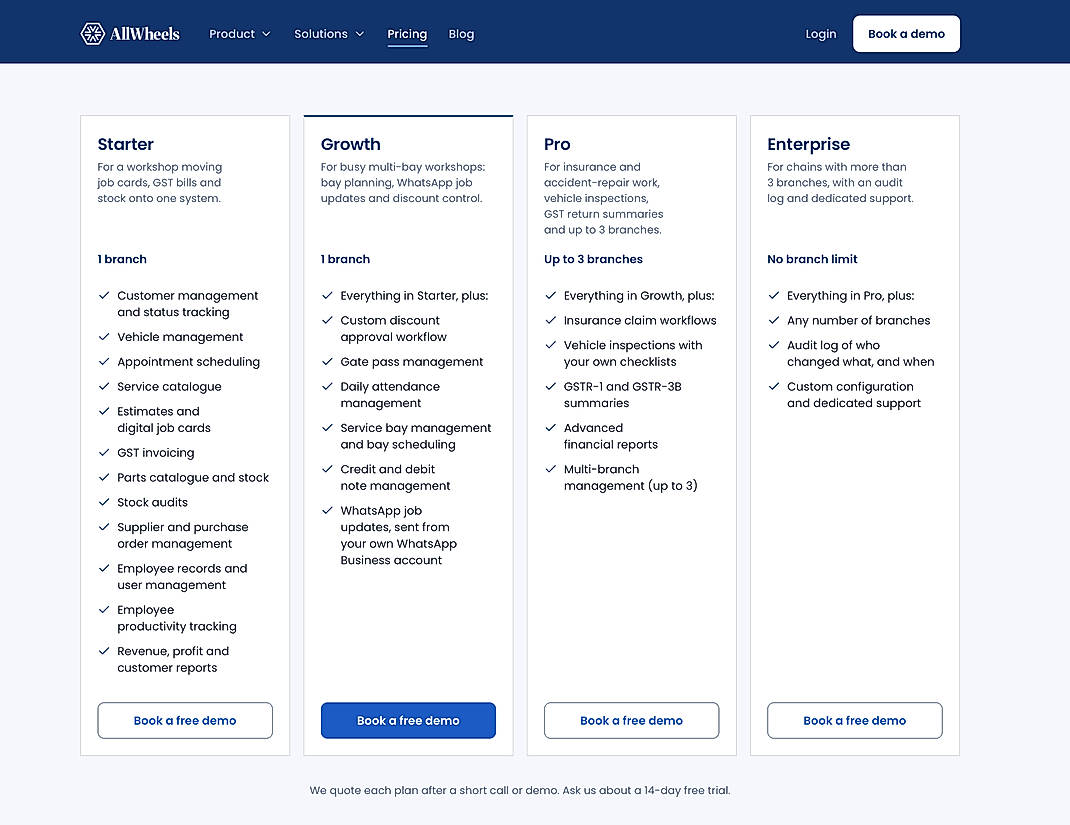Click checkmark beside Customer management and status tracking
Image resolution: width=1070 pixels, height=825 pixels.
point(104,295)
